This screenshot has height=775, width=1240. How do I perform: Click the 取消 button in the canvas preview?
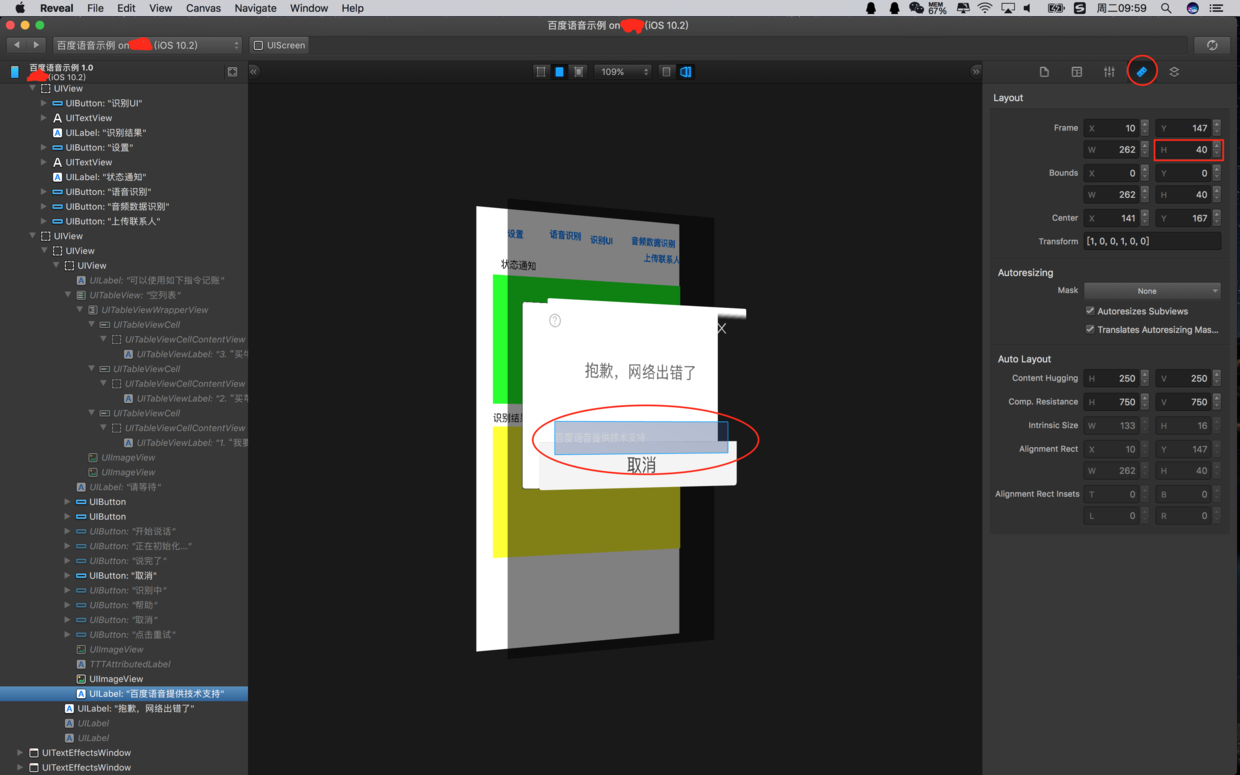[x=641, y=466]
